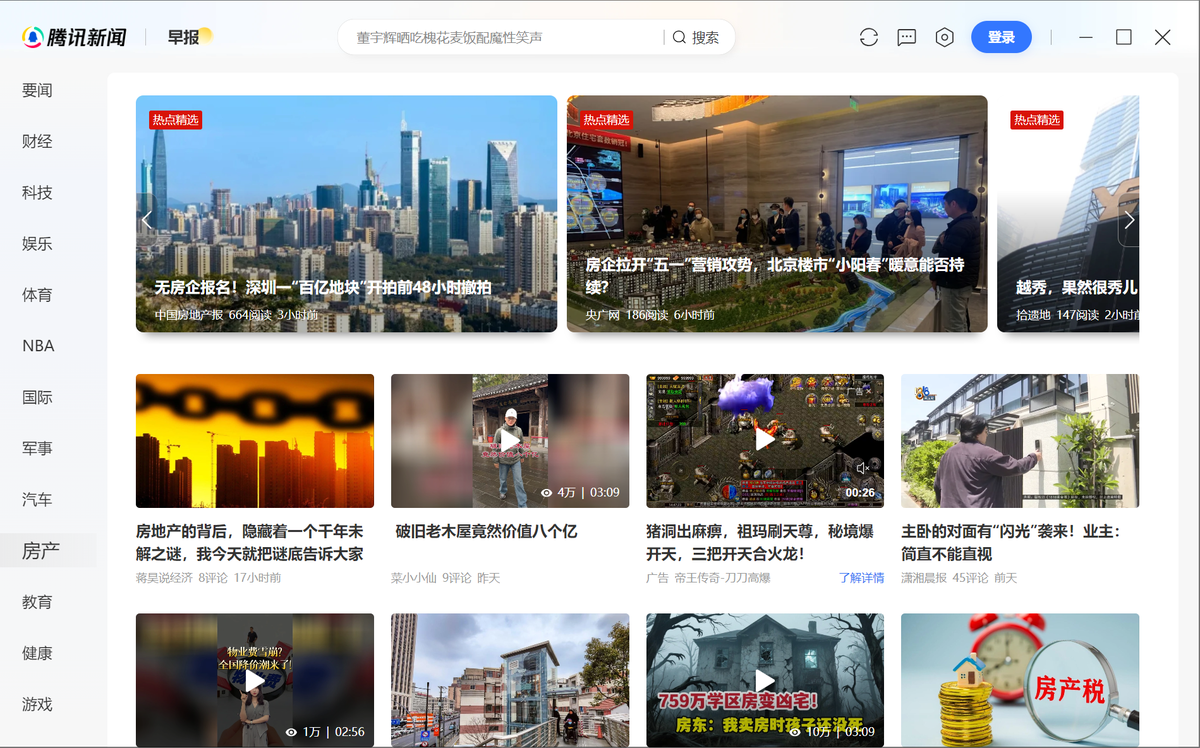The width and height of the screenshot is (1200, 748).
Task: Click the refresh icon in header
Action: coord(869,37)
